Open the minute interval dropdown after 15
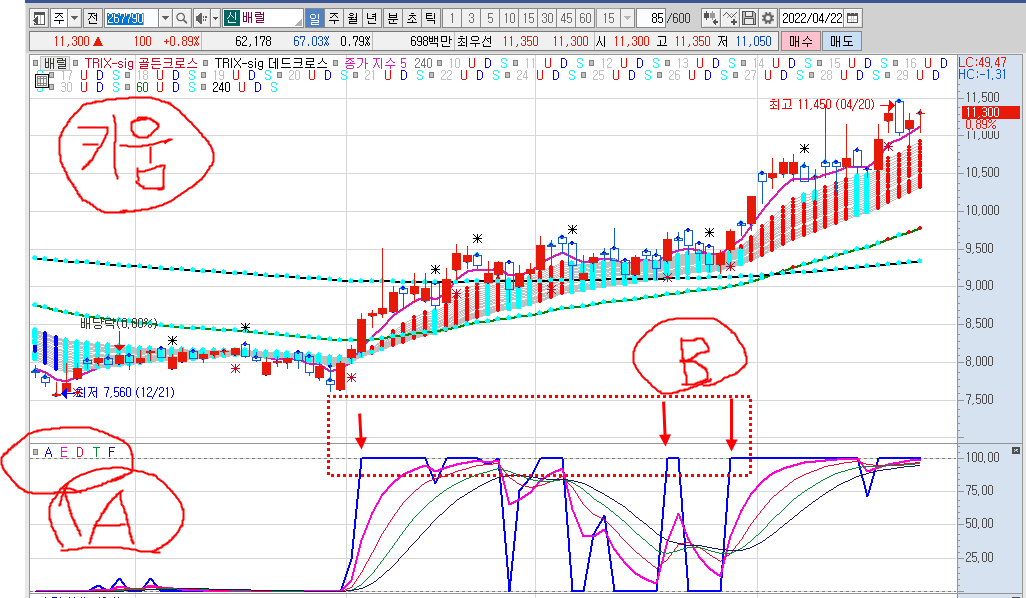Screen dimensions: 1026x598 [x=627, y=18]
